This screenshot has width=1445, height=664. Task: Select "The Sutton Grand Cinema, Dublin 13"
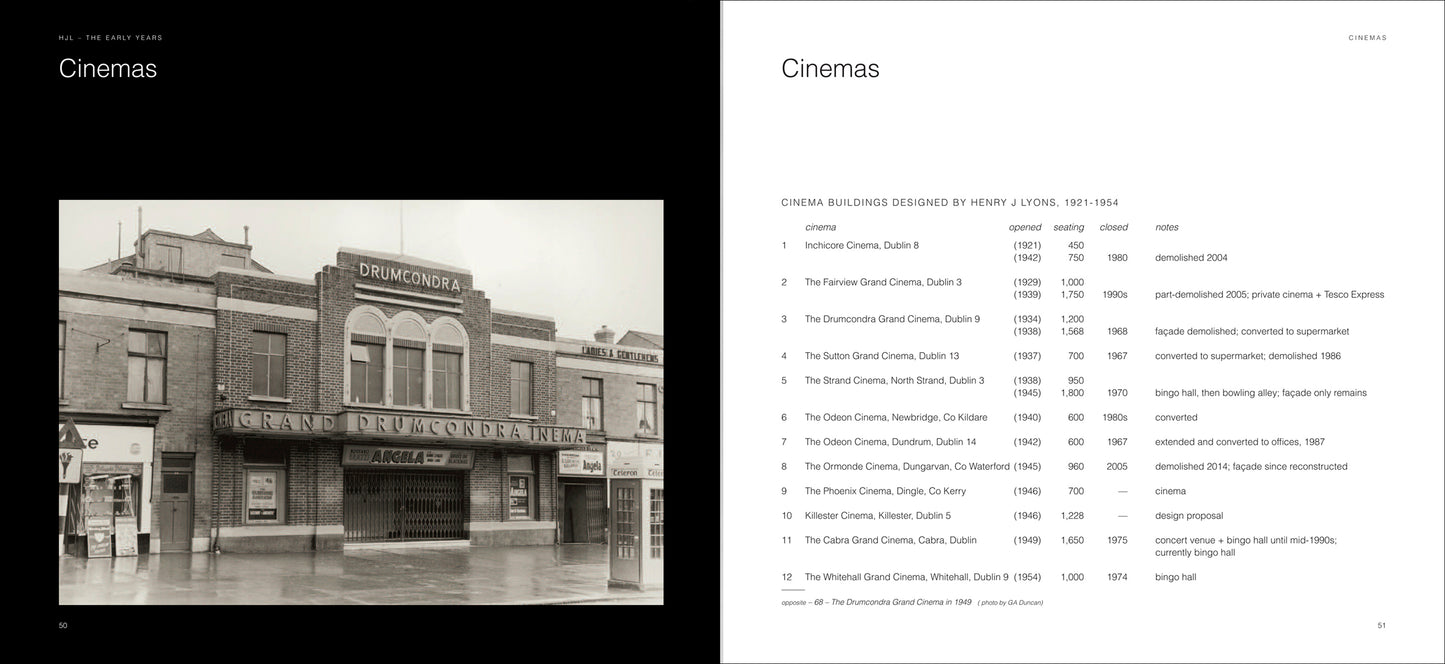click(882, 356)
